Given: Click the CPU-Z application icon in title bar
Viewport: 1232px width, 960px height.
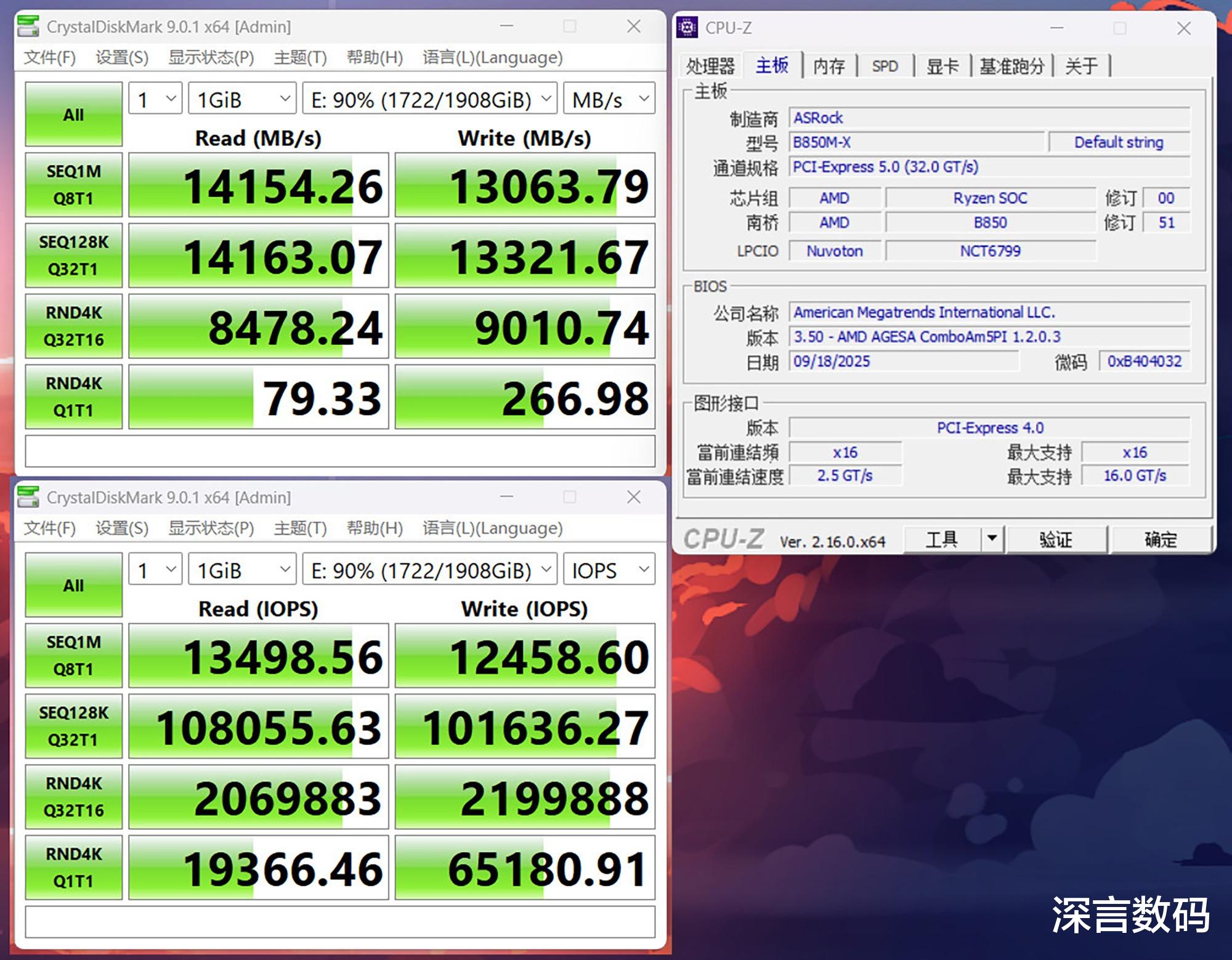Looking at the screenshot, I should point(687,28).
